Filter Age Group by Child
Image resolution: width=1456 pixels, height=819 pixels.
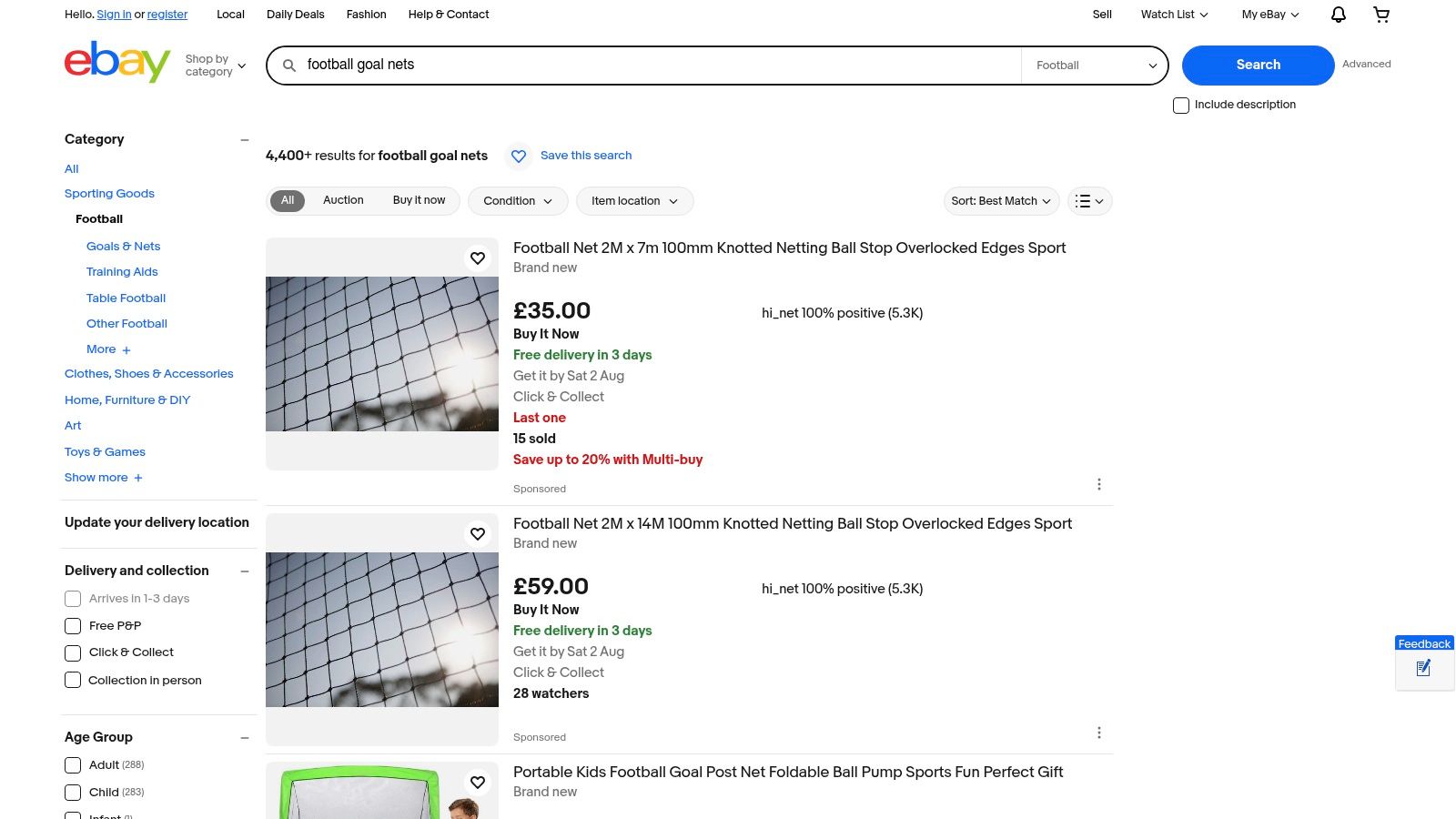point(73,793)
